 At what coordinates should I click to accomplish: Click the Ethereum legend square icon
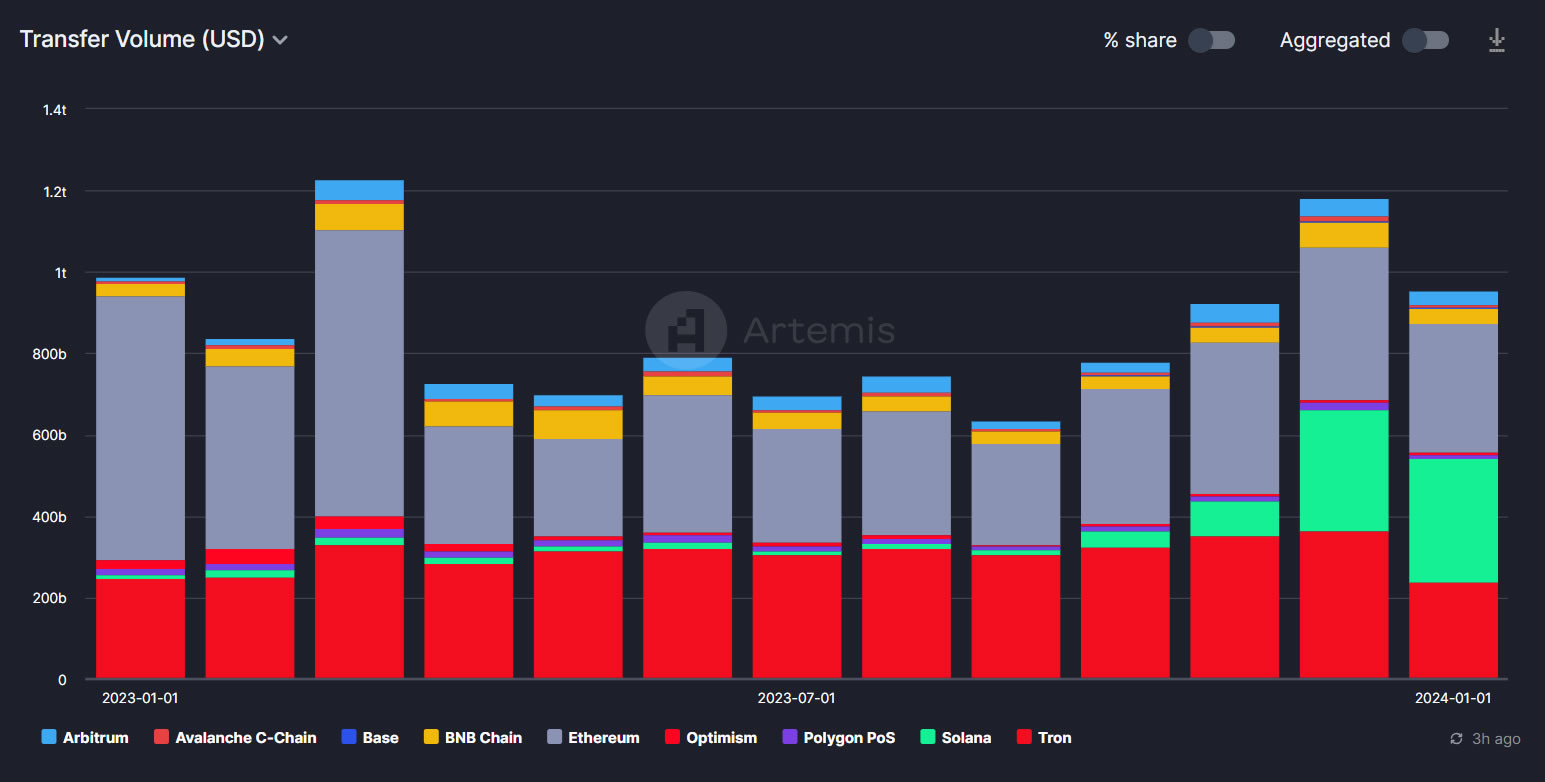pos(555,738)
